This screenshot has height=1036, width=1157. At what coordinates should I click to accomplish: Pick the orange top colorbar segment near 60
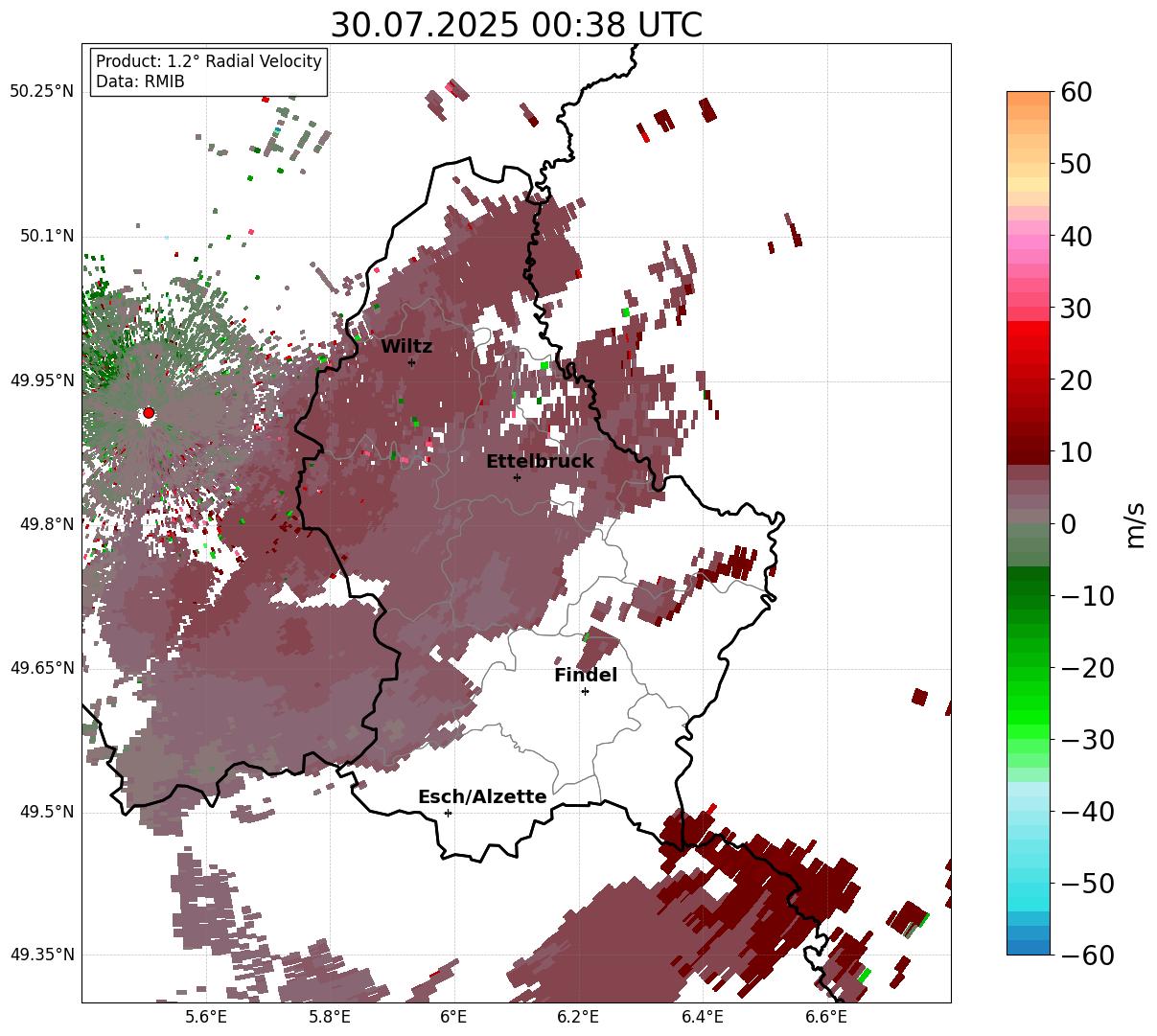tap(1029, 99)
